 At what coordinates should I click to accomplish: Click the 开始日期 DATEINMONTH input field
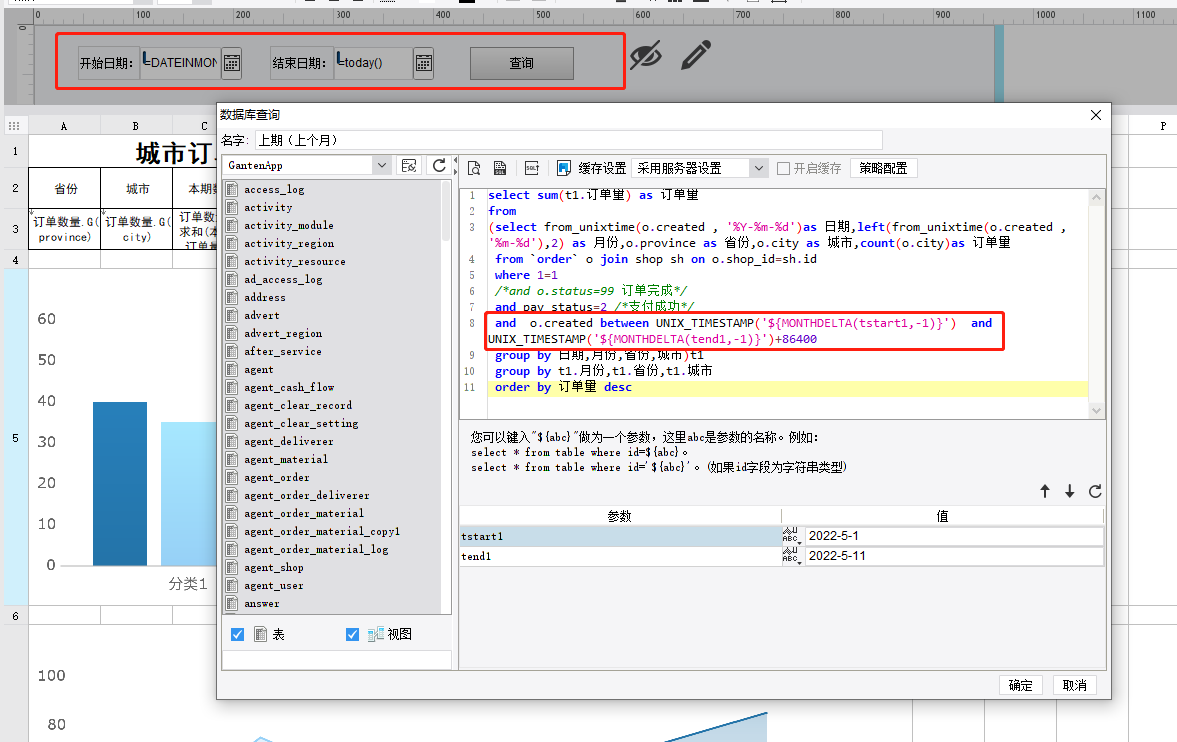coord(181,63)
